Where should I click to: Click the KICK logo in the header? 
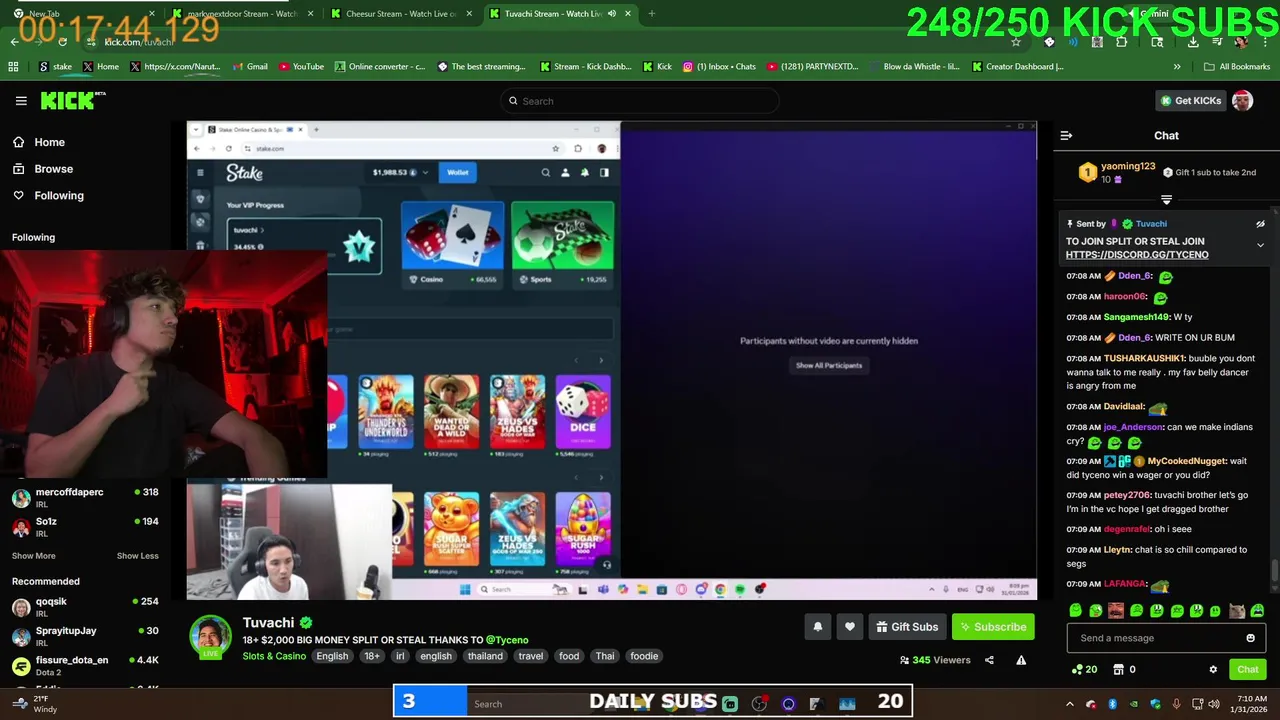coord(72,100)
